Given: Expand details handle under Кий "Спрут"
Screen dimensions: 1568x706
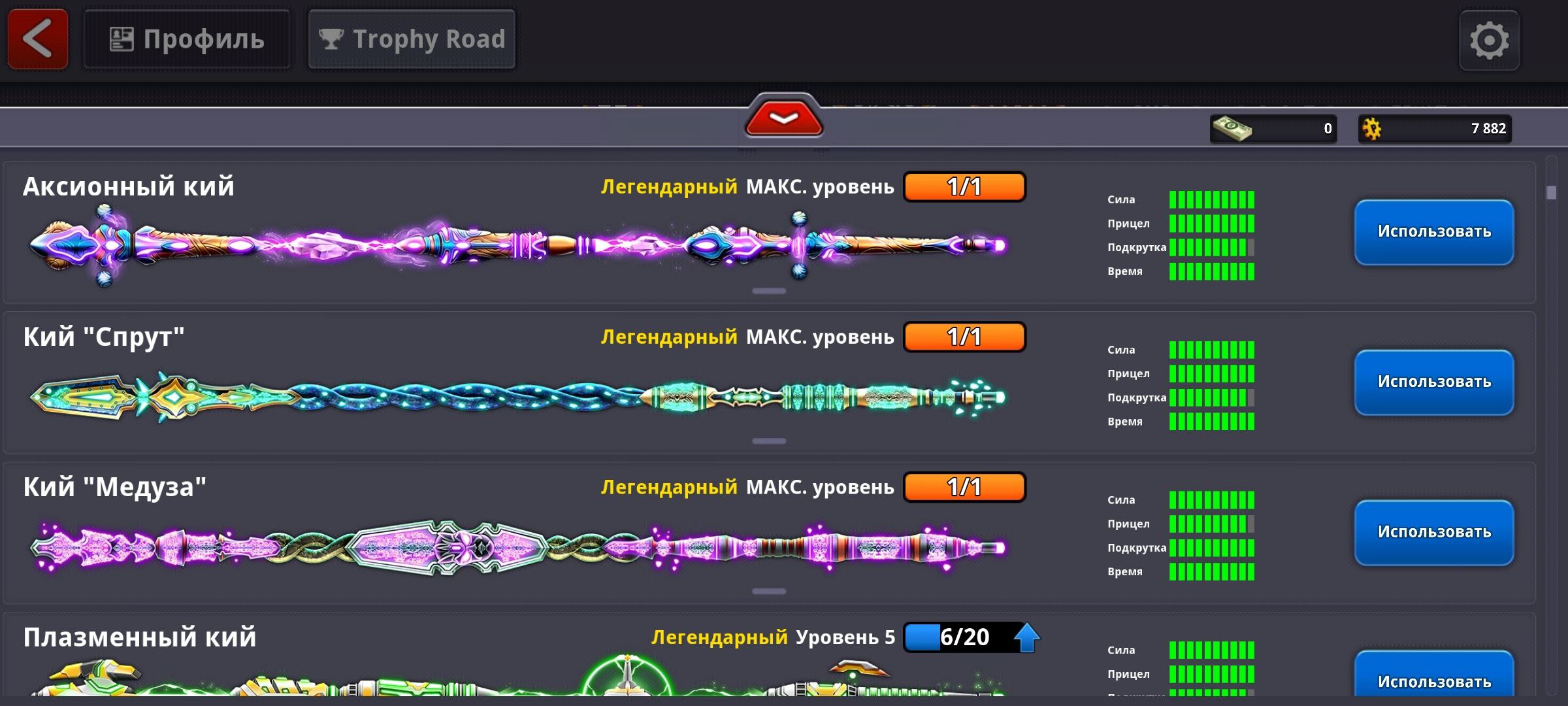Looking at the screenshot, I should tap(769, 441).
